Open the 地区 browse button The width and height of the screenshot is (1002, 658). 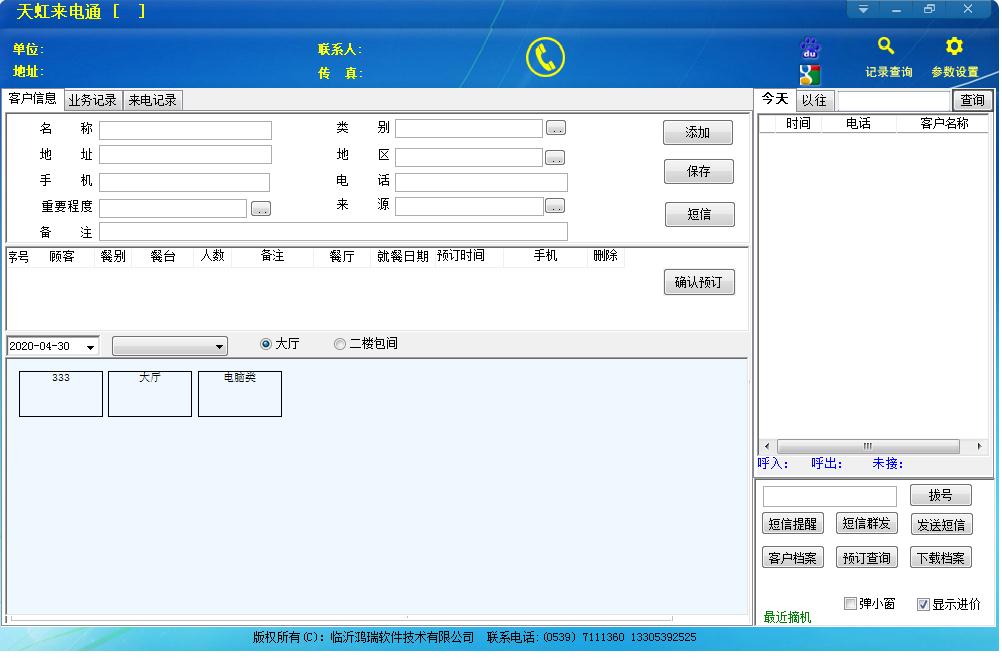point(555,158)
